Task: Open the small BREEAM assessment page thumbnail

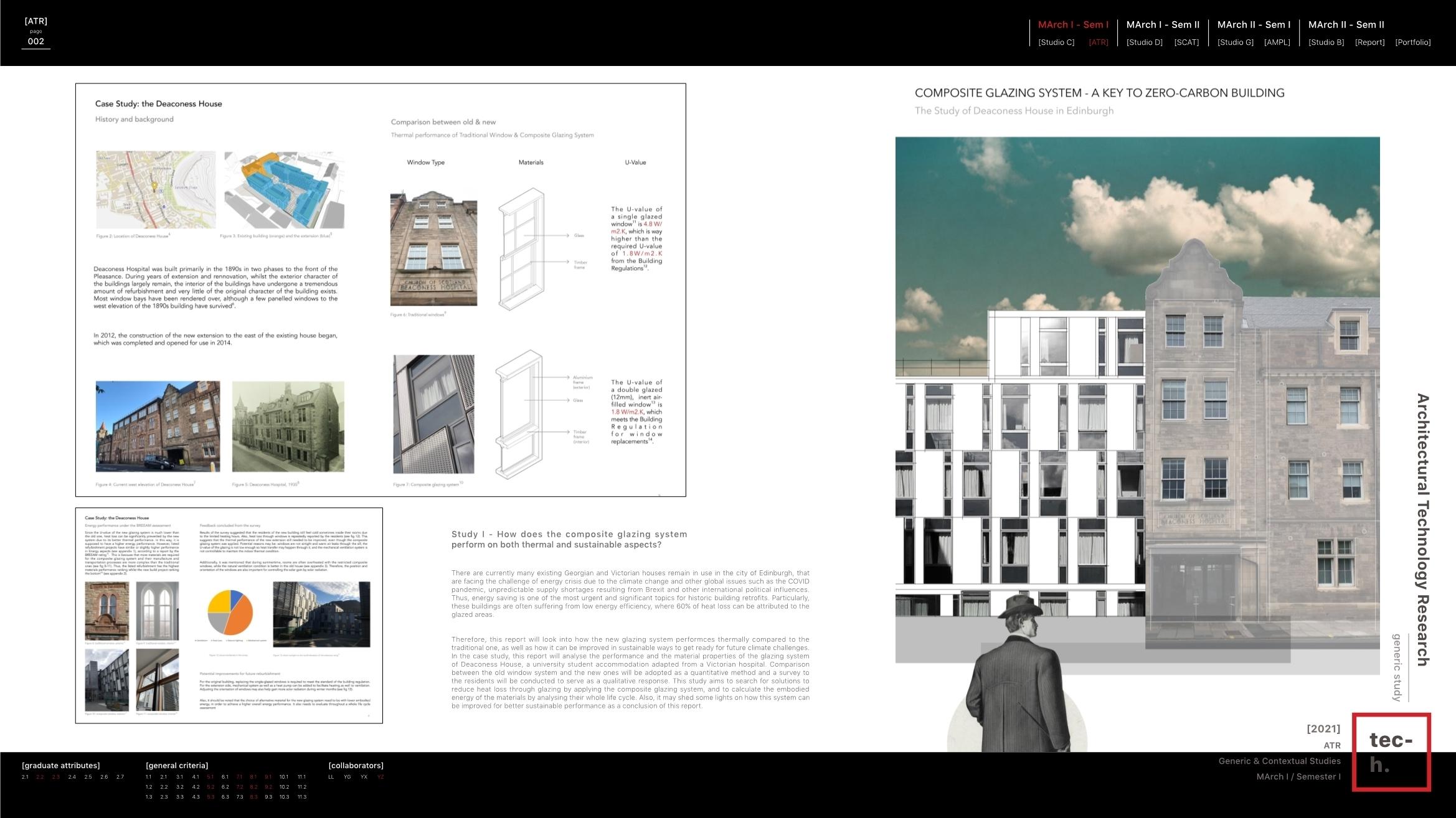Action: [x=229, y=615]
